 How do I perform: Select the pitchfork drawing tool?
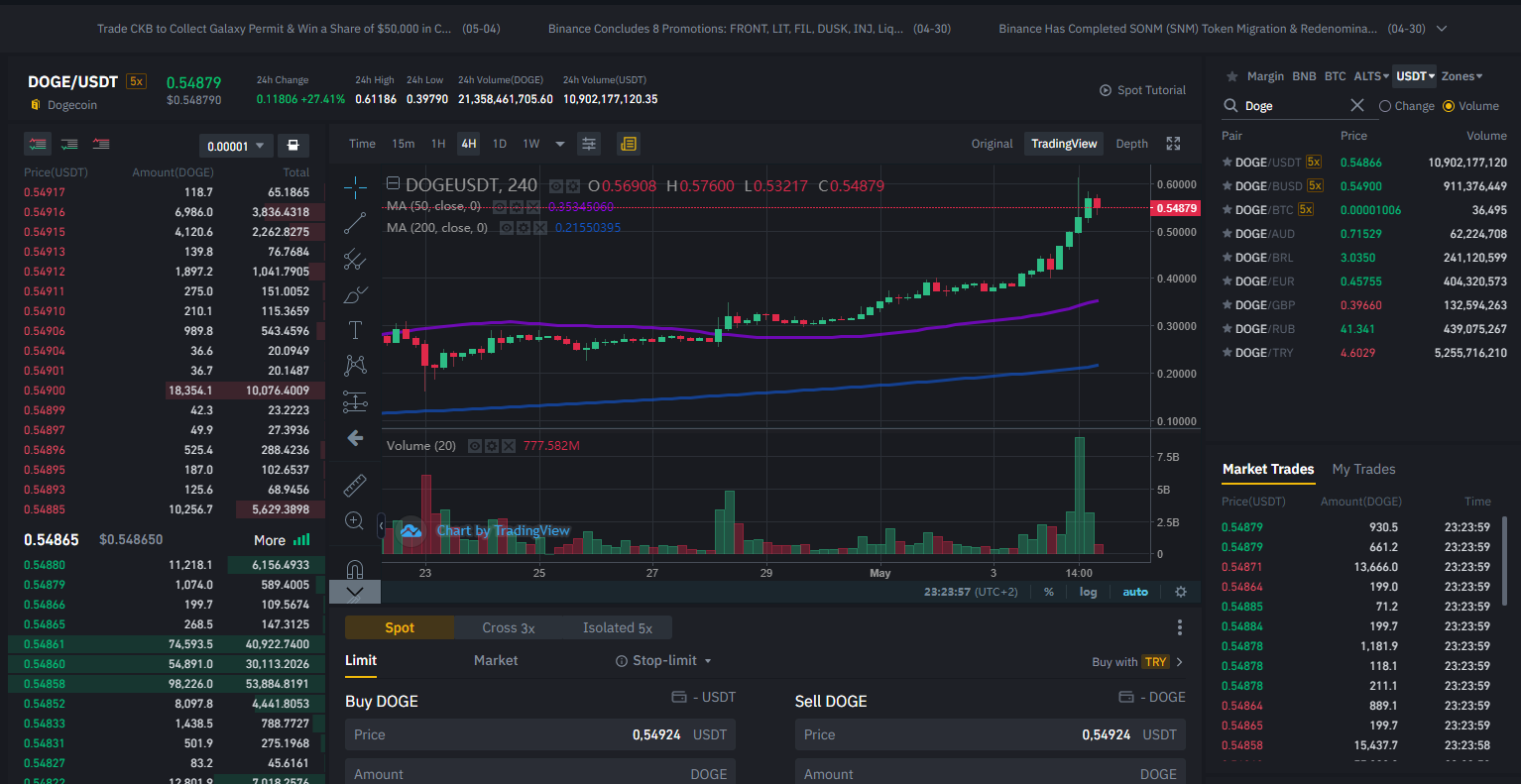tap(355, 260)
